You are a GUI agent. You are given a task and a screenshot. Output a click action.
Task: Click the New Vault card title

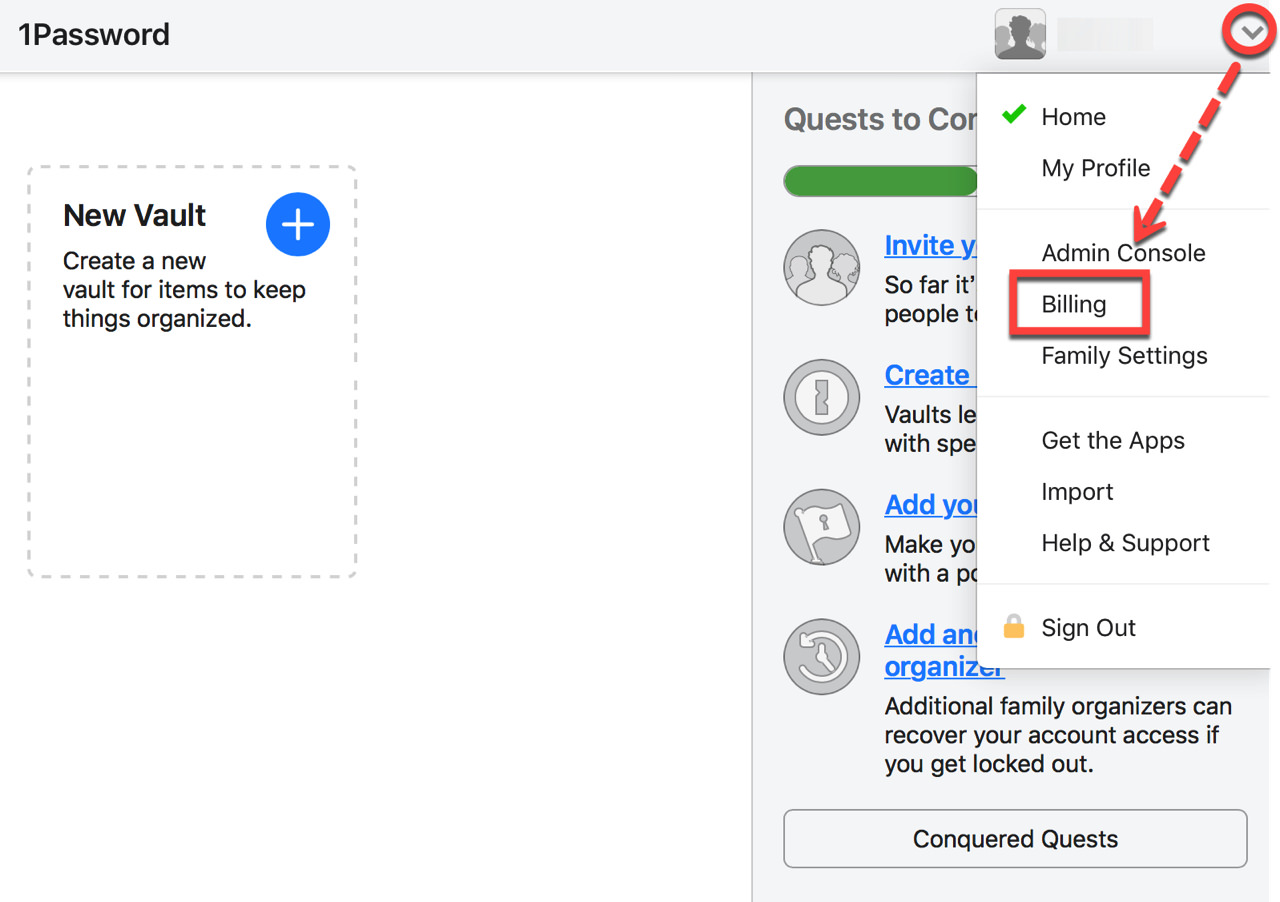click(x=134, y=215)
